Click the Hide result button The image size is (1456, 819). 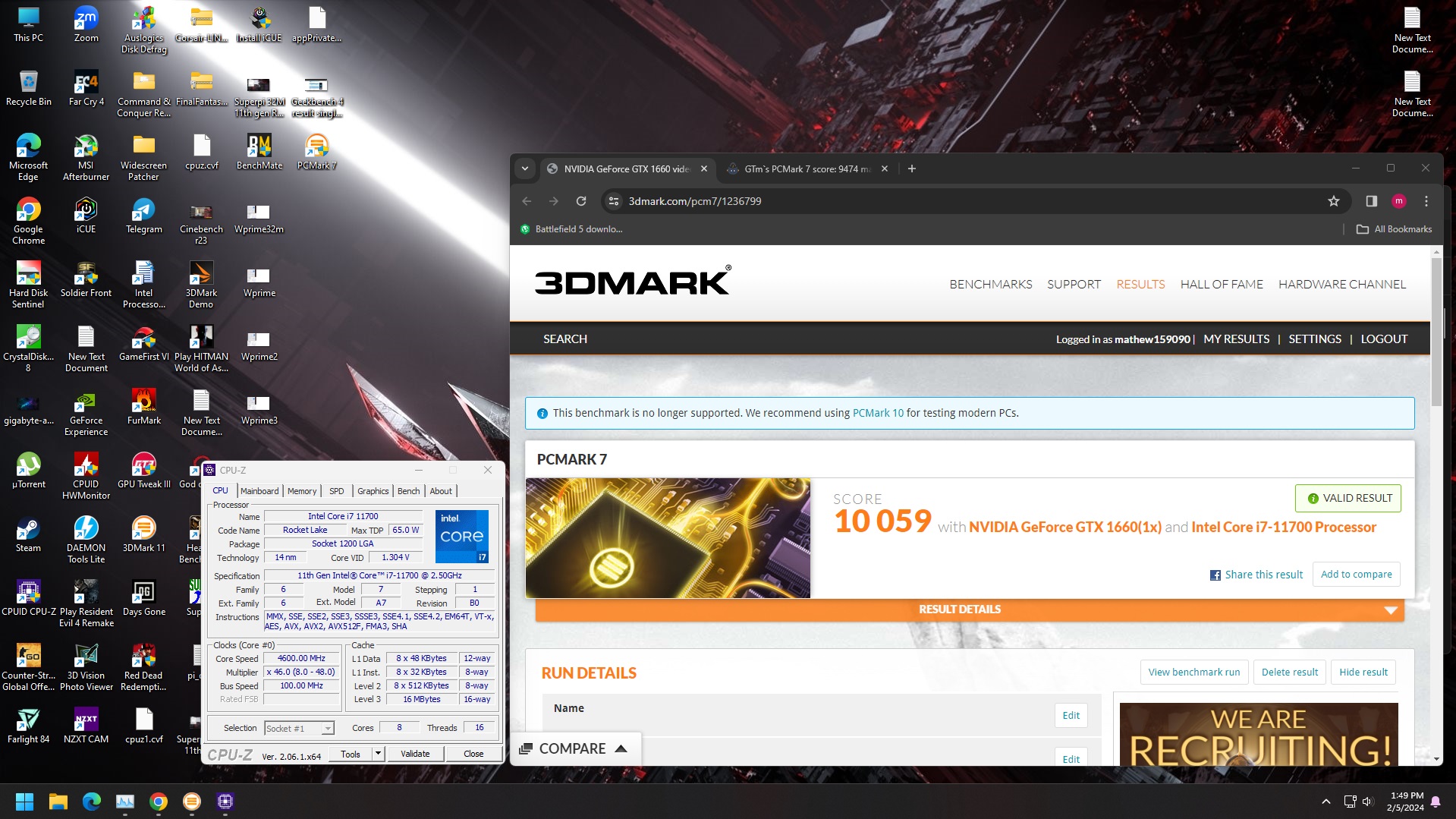click(1363, 672)
